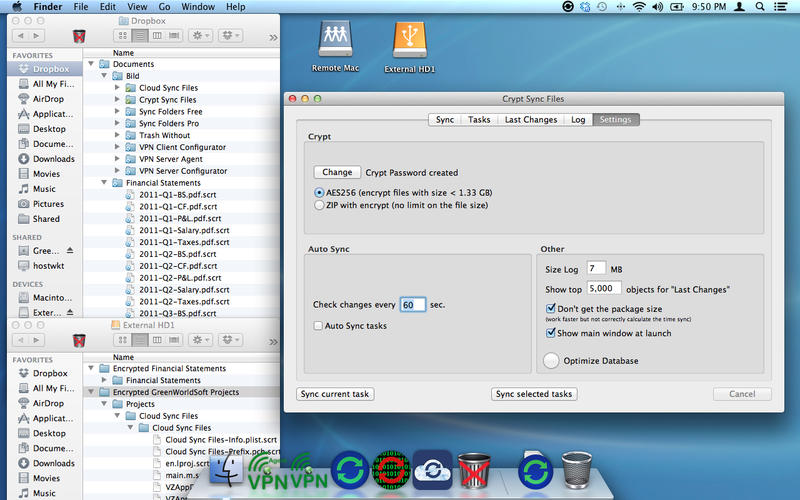Collapse Financial Statements folder in Dropbox window

[x=104, y=182]
